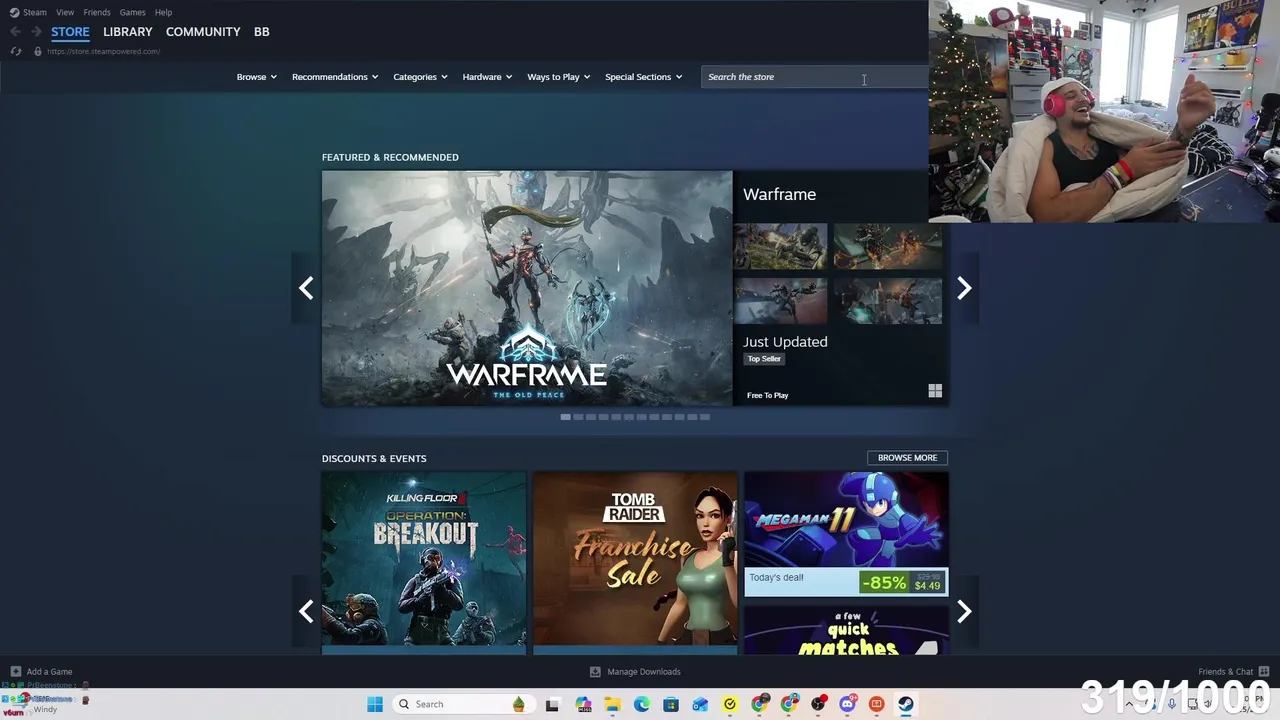
Task: Click the BROWSE MORE button
Action: [x=908, y=458]
